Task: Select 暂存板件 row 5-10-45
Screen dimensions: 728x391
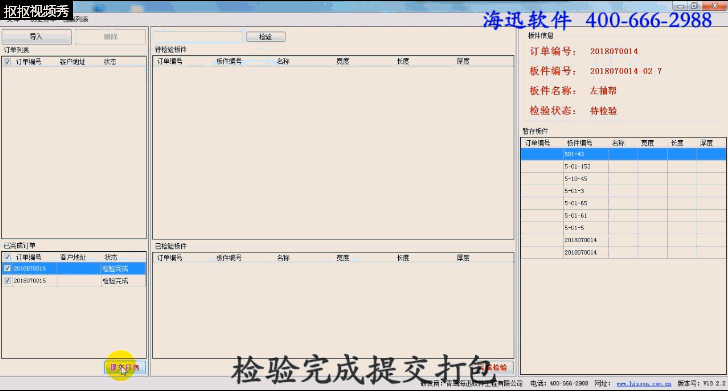Action: pyautogui.click(x=623, y=178)
